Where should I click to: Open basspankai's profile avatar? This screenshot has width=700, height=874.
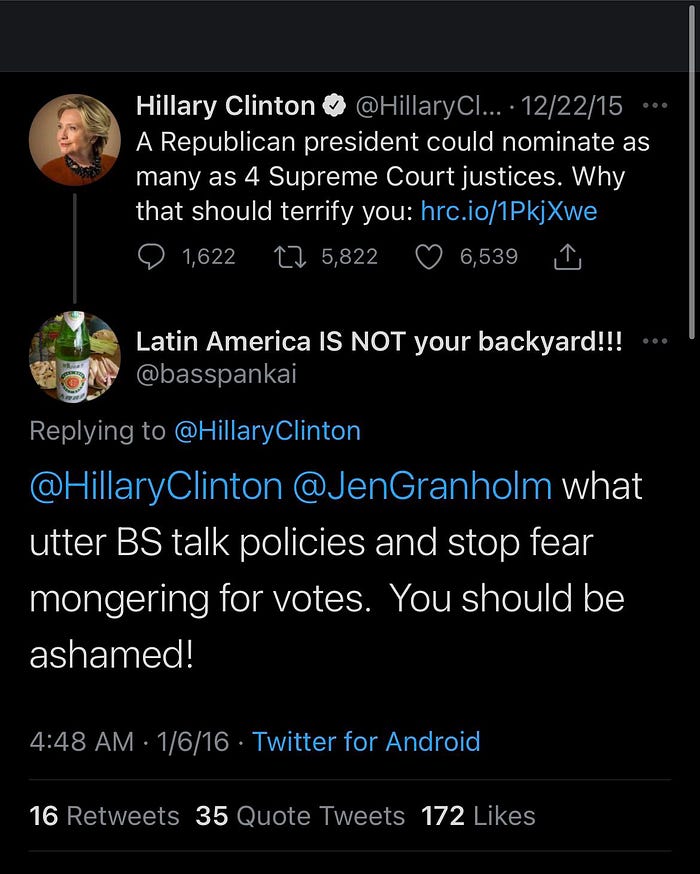click(x=74, y=357)
